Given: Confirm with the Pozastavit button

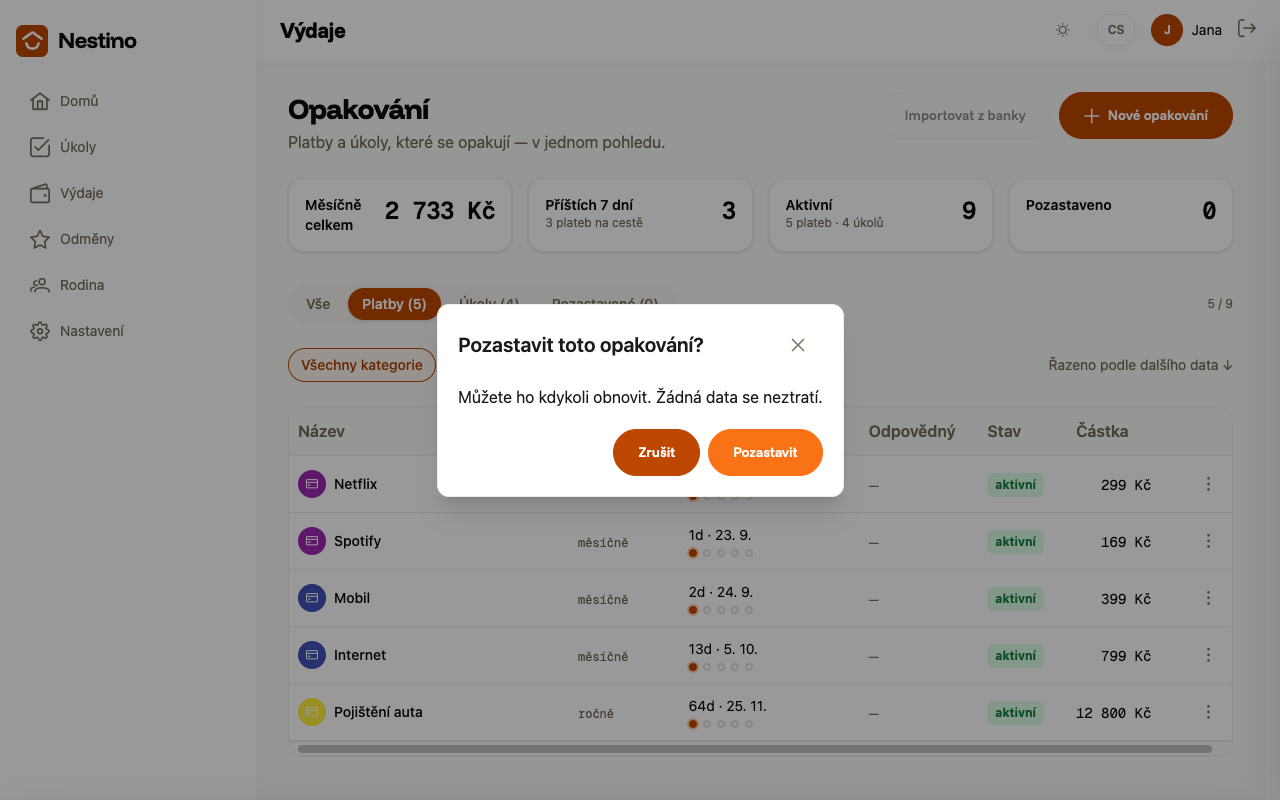Looking at the screenshot, I should pos(765,452).
